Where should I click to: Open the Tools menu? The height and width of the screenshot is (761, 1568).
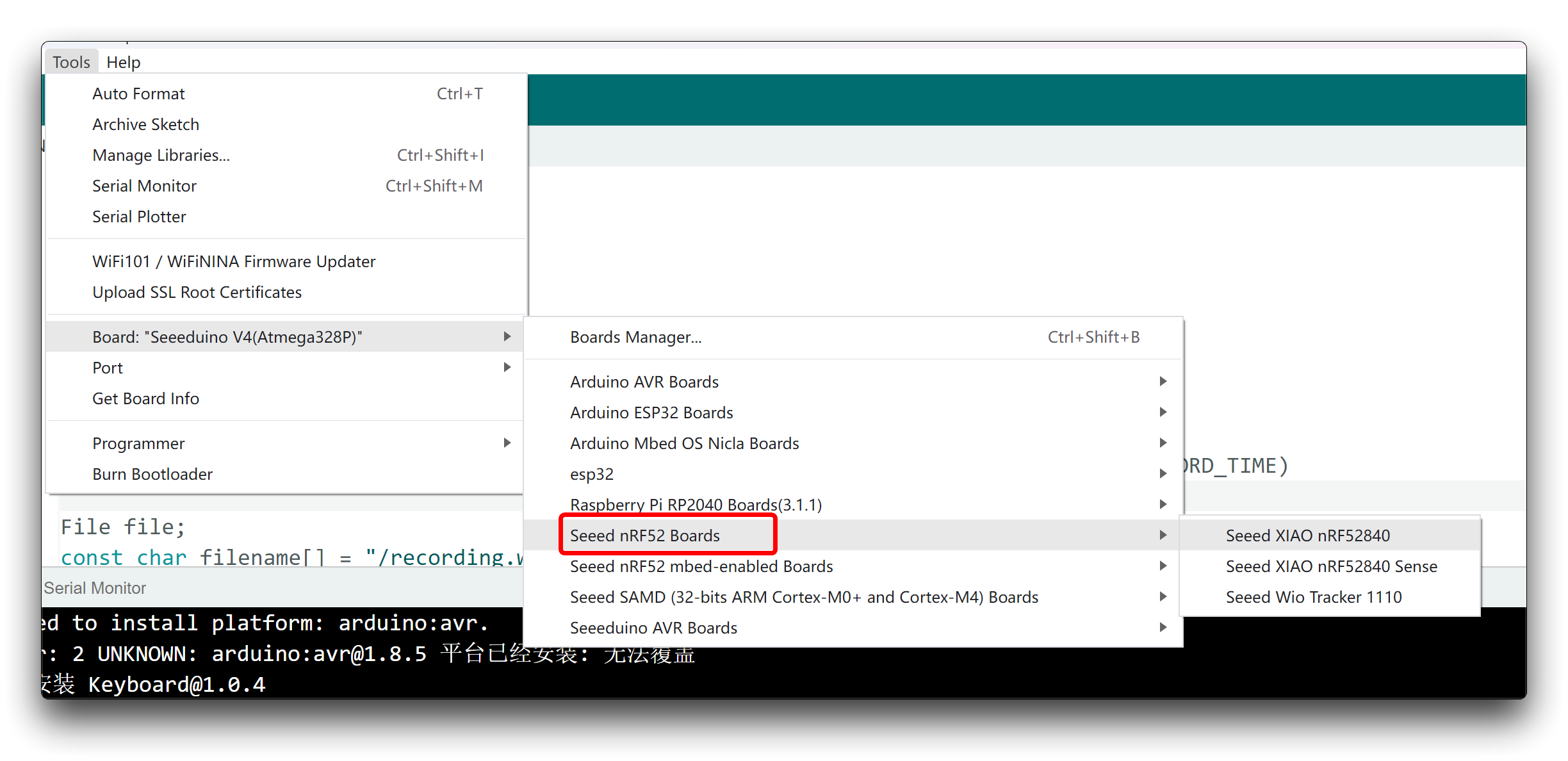coord(71,62)
